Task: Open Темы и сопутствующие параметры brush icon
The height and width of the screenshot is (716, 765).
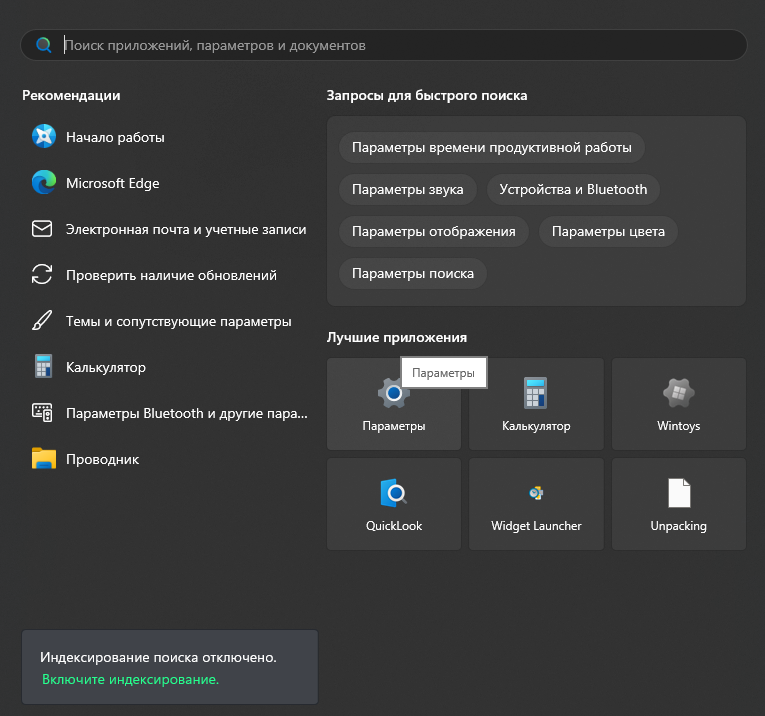Action: (x=42, y=321)
